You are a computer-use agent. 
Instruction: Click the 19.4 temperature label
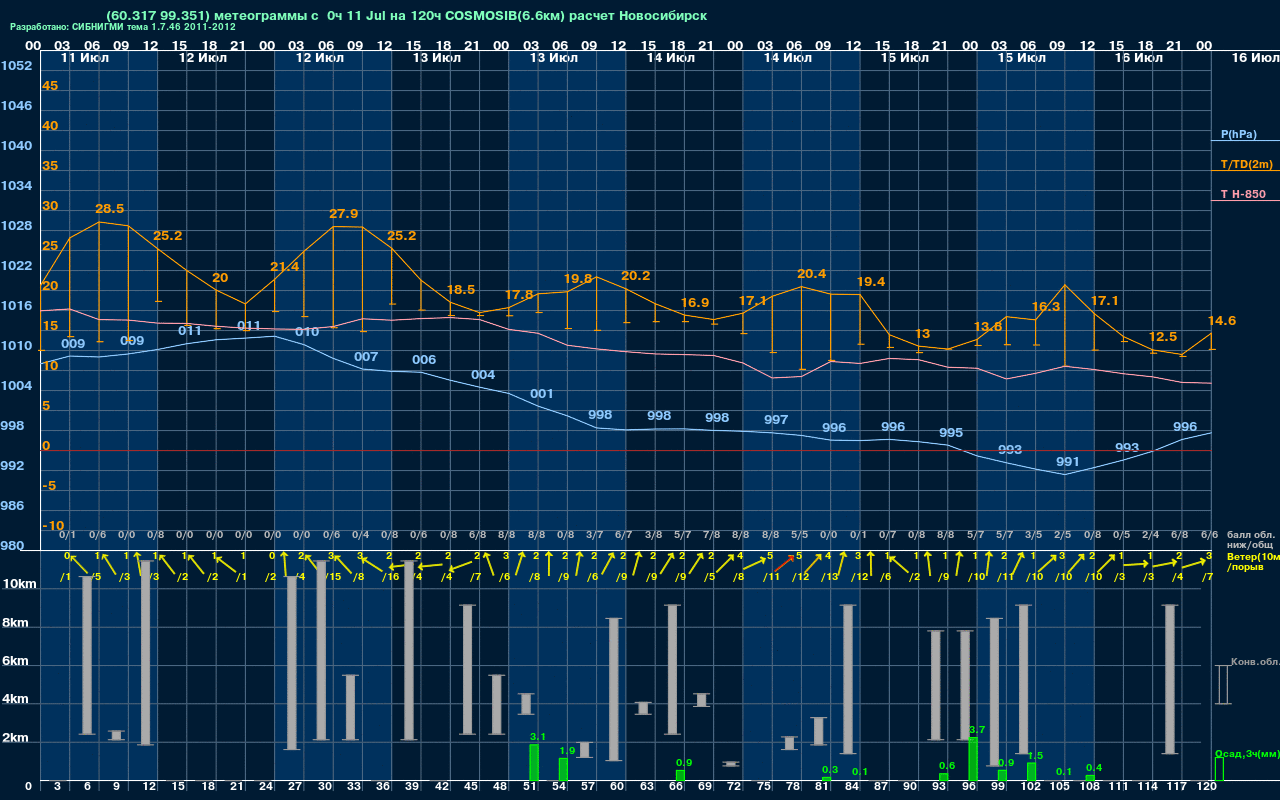(x=871, y=282)
